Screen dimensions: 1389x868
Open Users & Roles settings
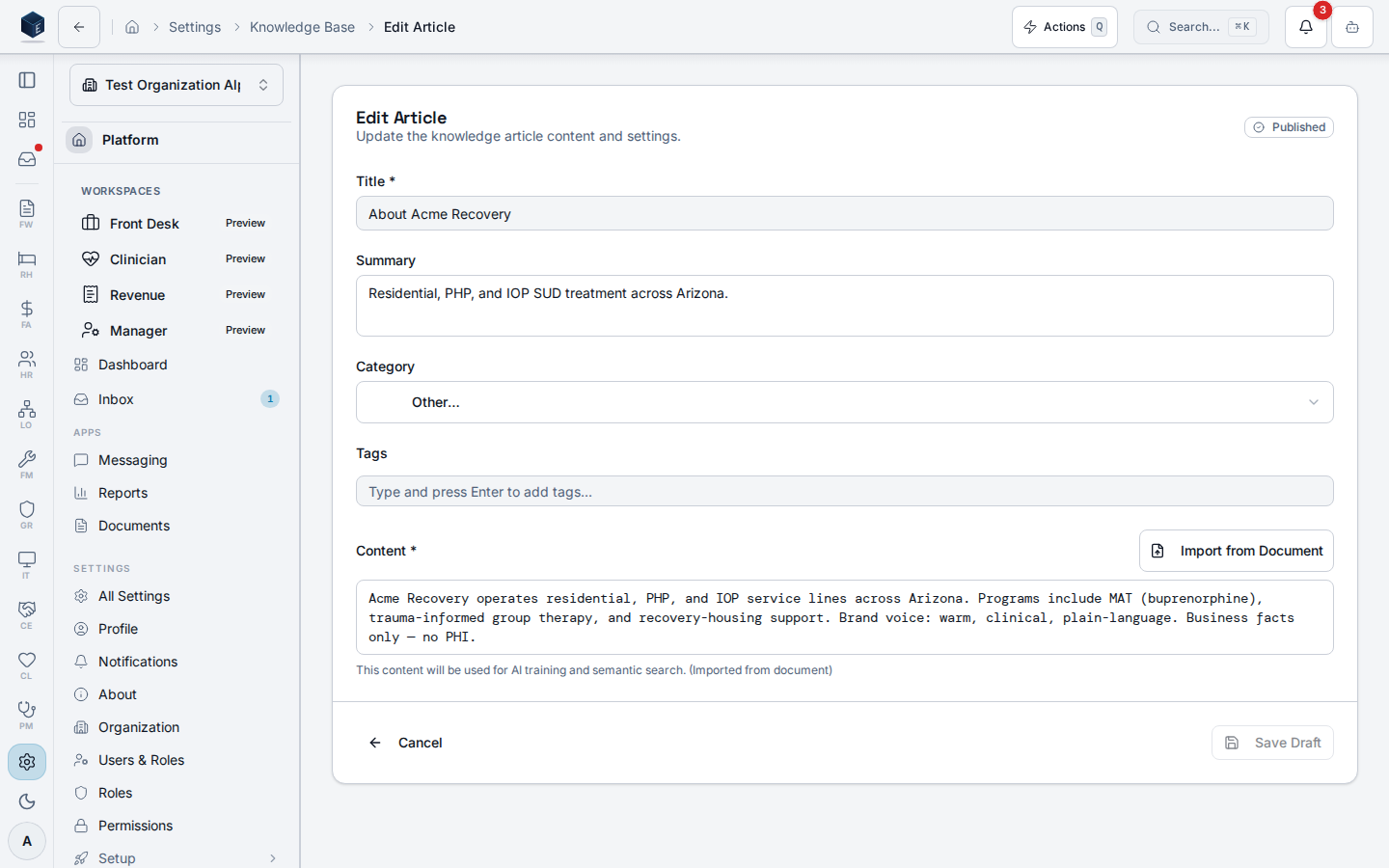click(177, 760)
